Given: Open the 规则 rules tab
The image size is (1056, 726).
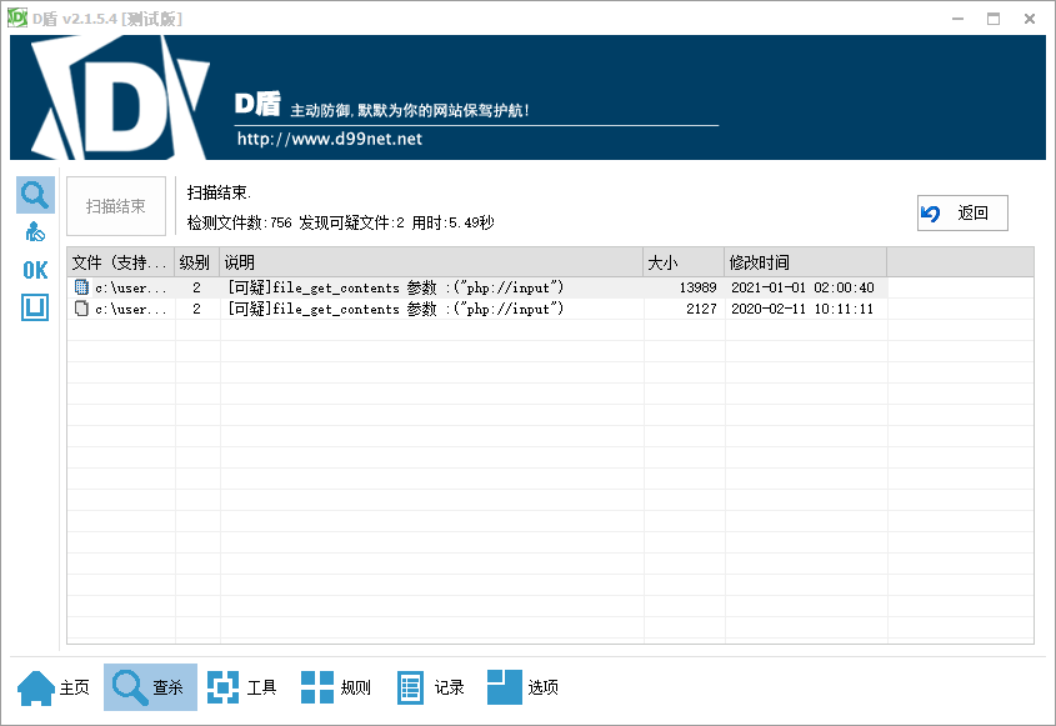Looking at the screenshot, I should point(337,687).
